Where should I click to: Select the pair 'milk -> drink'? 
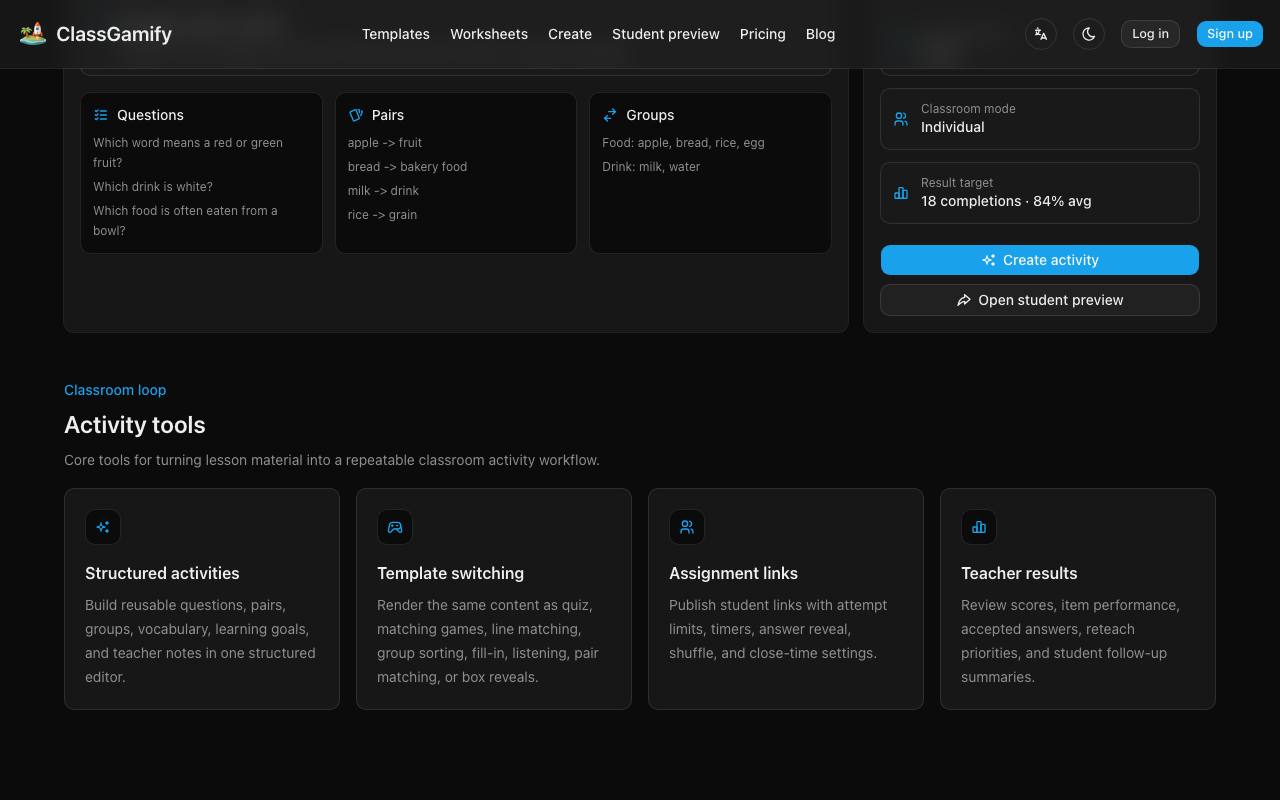pos(383,191)
